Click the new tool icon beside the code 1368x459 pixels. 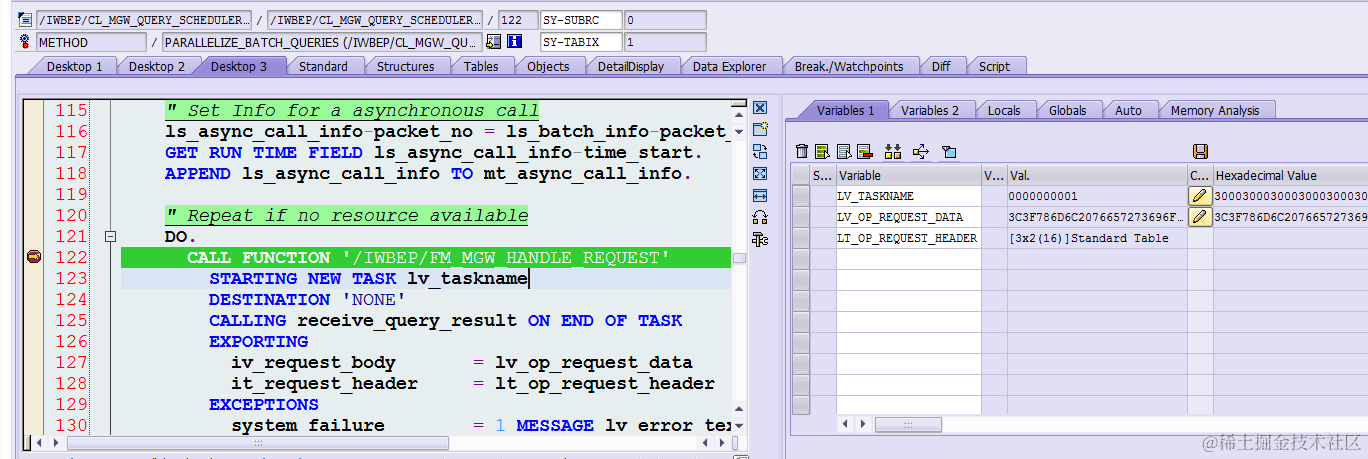tap(760, 129)
